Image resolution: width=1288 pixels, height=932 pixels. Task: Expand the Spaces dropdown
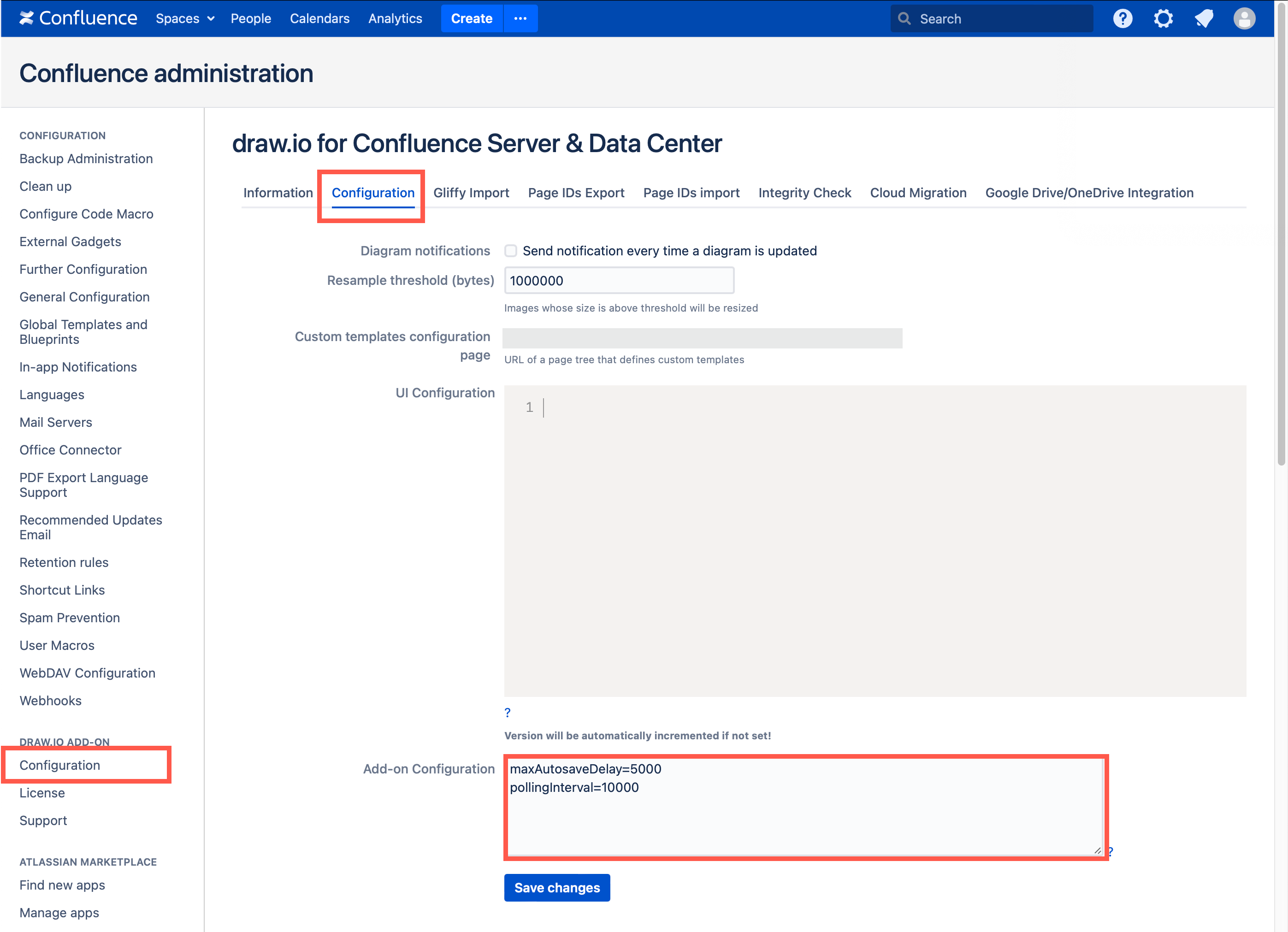[x=185, y=18]
